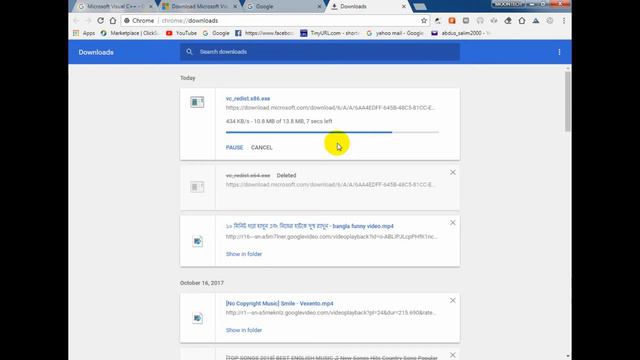
Task: Open Chrome's three-dot menu
Action: pyautogui.click(x=564, y=20)
